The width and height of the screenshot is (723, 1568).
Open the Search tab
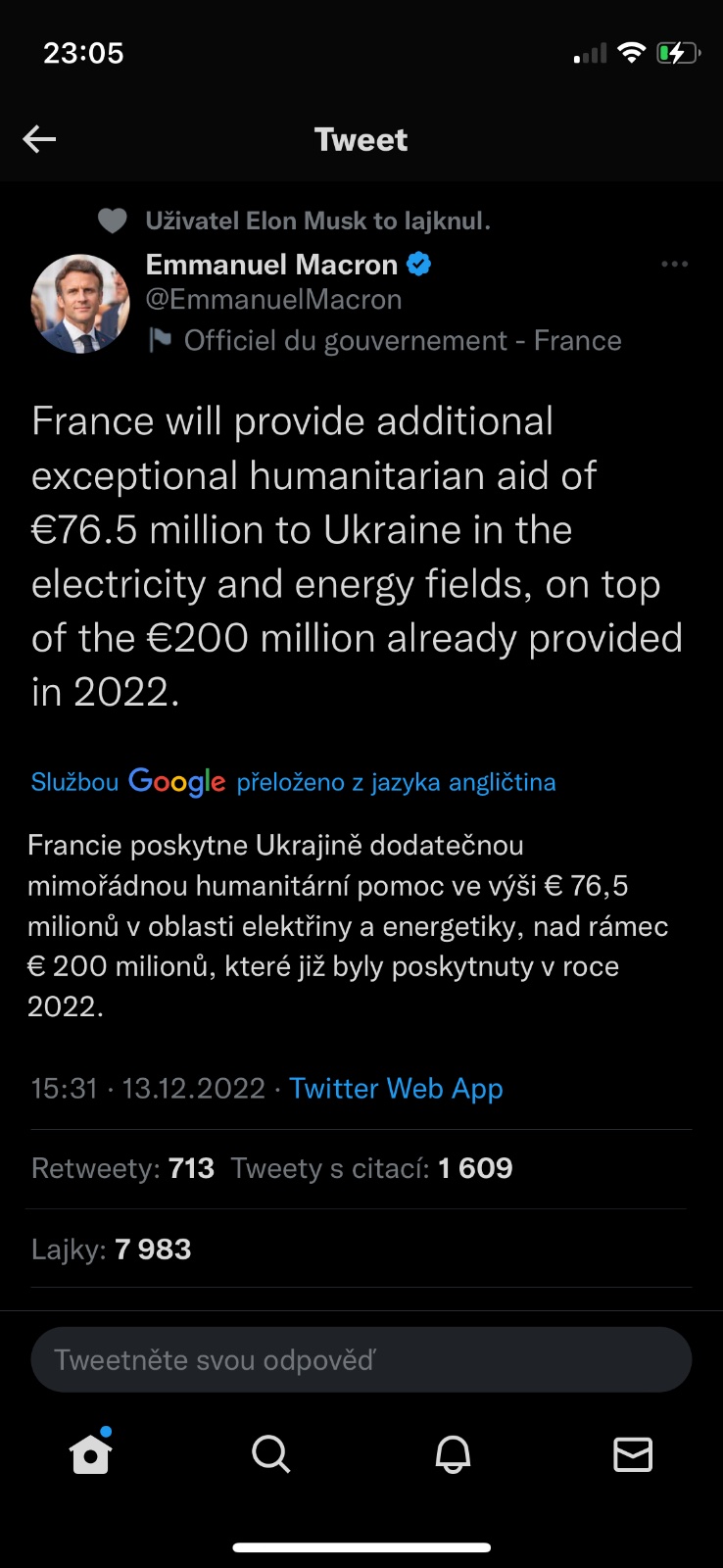click(271, 1454)
